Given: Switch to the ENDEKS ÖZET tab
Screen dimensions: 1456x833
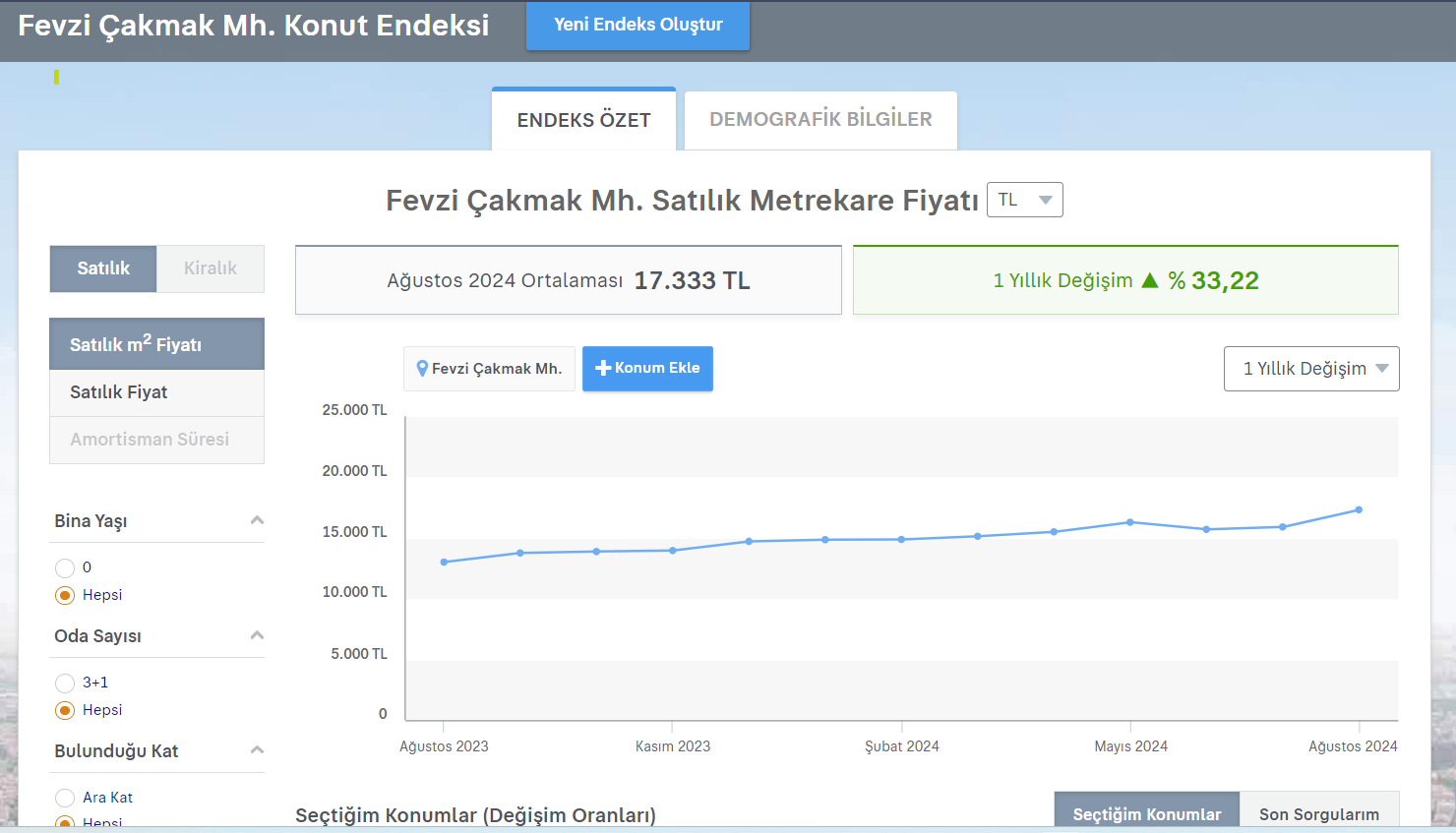Looking at the screenshot, I should pyautogui.click(x=583, y=119).
